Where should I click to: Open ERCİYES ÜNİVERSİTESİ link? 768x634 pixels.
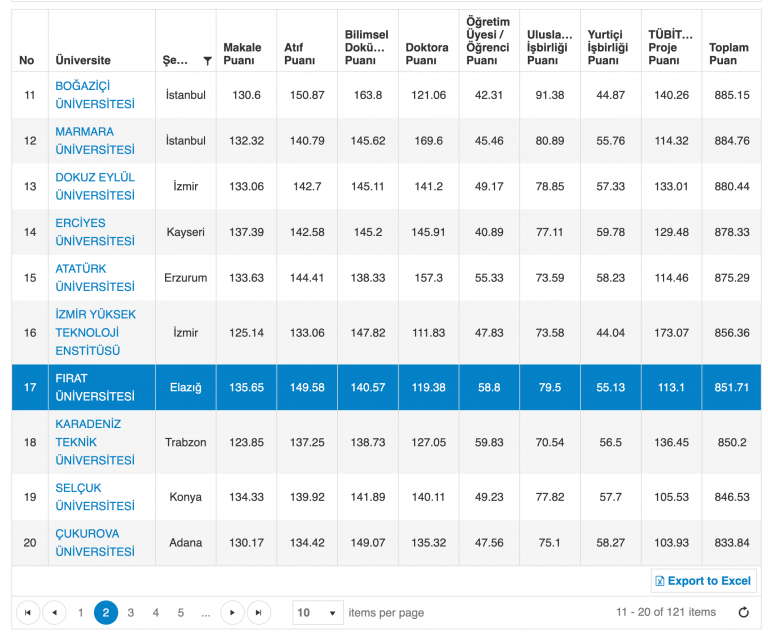coord(95,232)
